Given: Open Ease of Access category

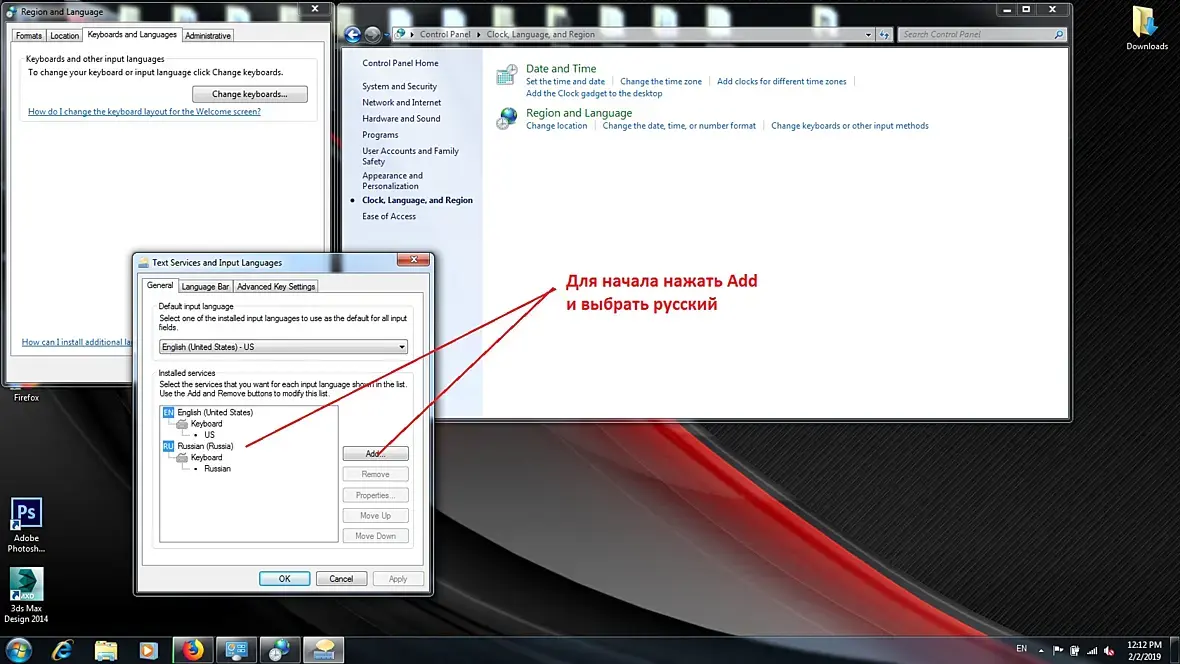Looking at the screenshot, I should 389,217.
